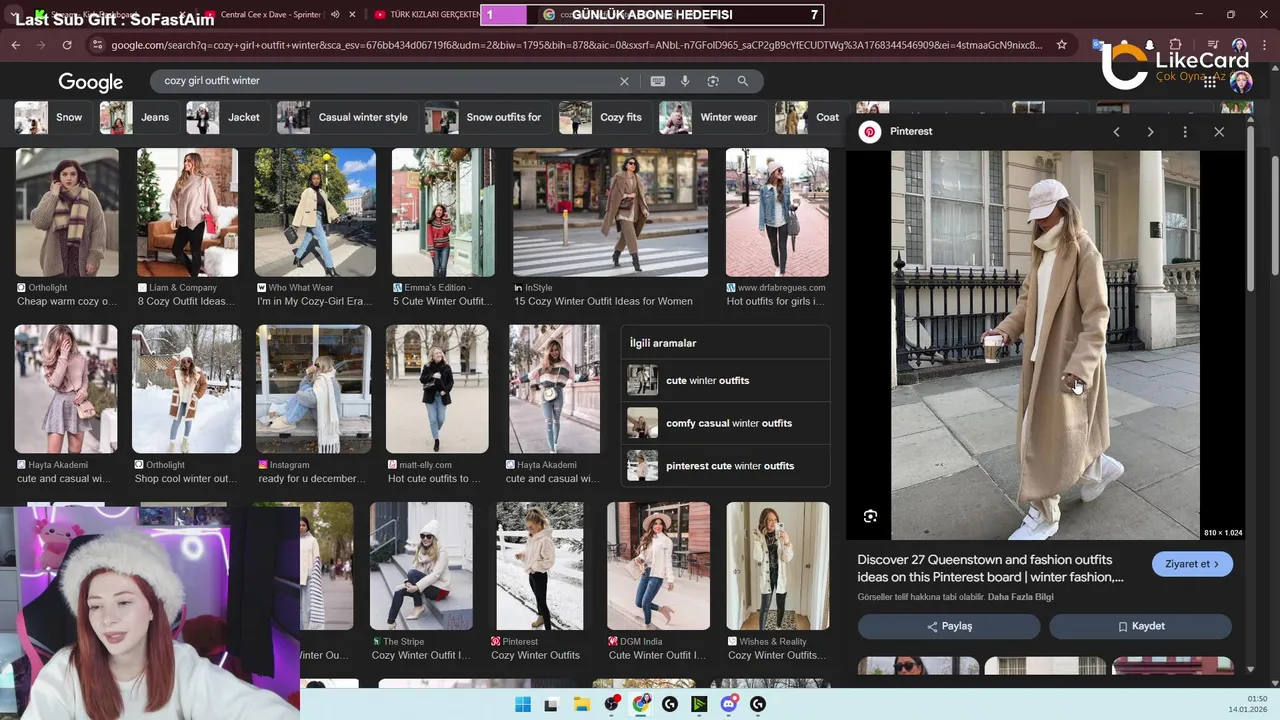
Task: Open related search comfy casual winter outfits
Action: coord(725,423)
